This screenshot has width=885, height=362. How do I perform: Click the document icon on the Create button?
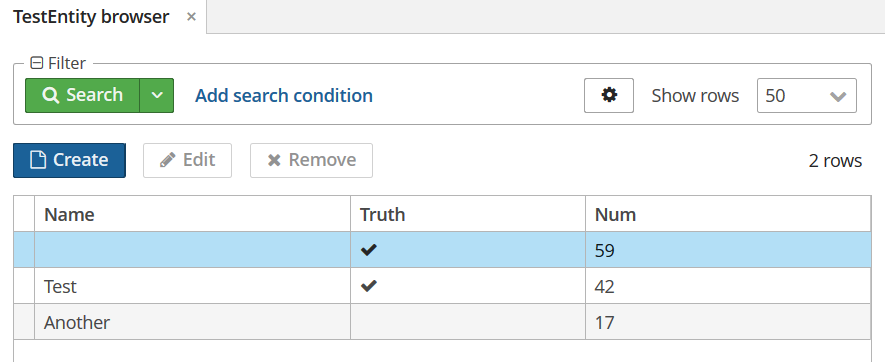click(x=38, y=160)
